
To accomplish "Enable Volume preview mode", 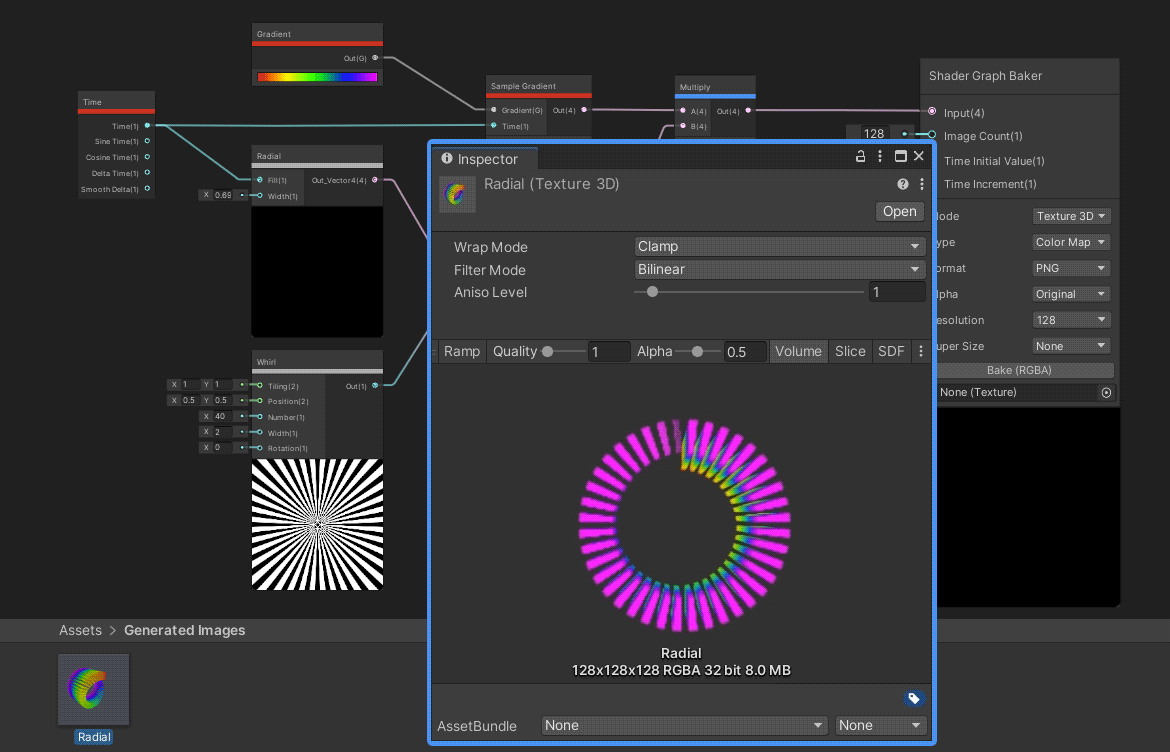I will coord(798,351).
